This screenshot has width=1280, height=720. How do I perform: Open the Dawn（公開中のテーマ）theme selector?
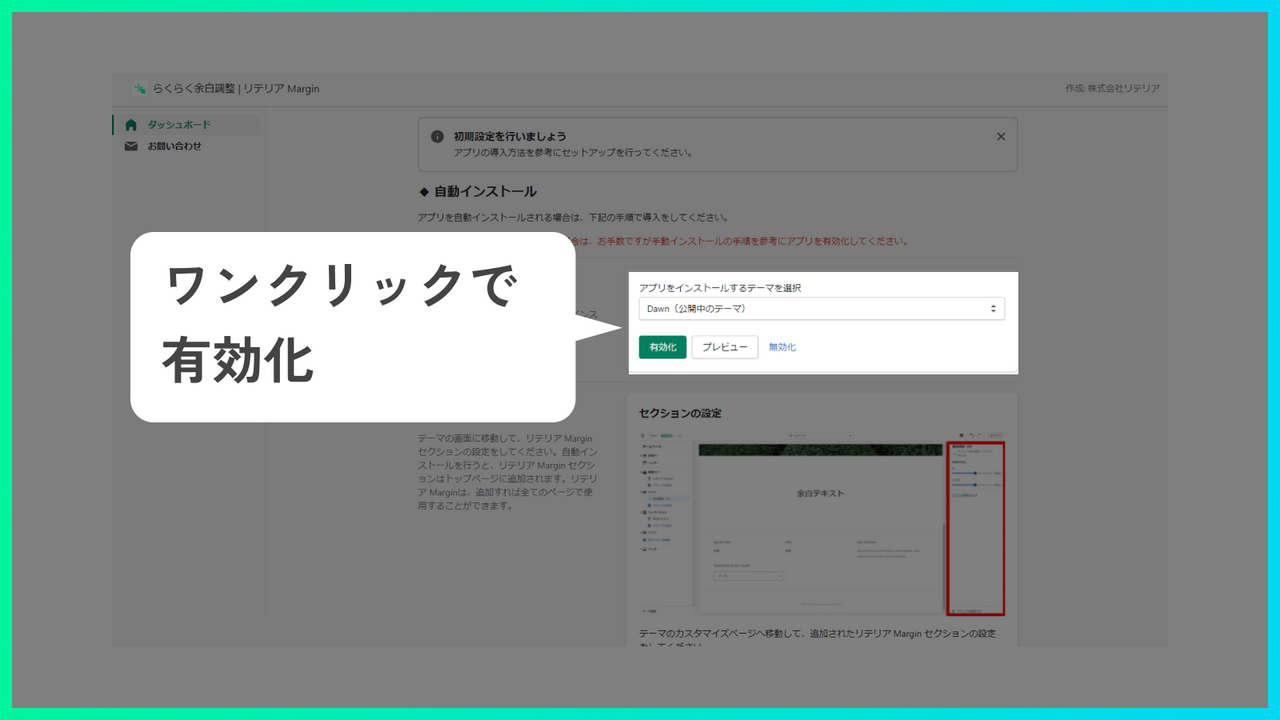pyautogui.click(x=820, y=308)
